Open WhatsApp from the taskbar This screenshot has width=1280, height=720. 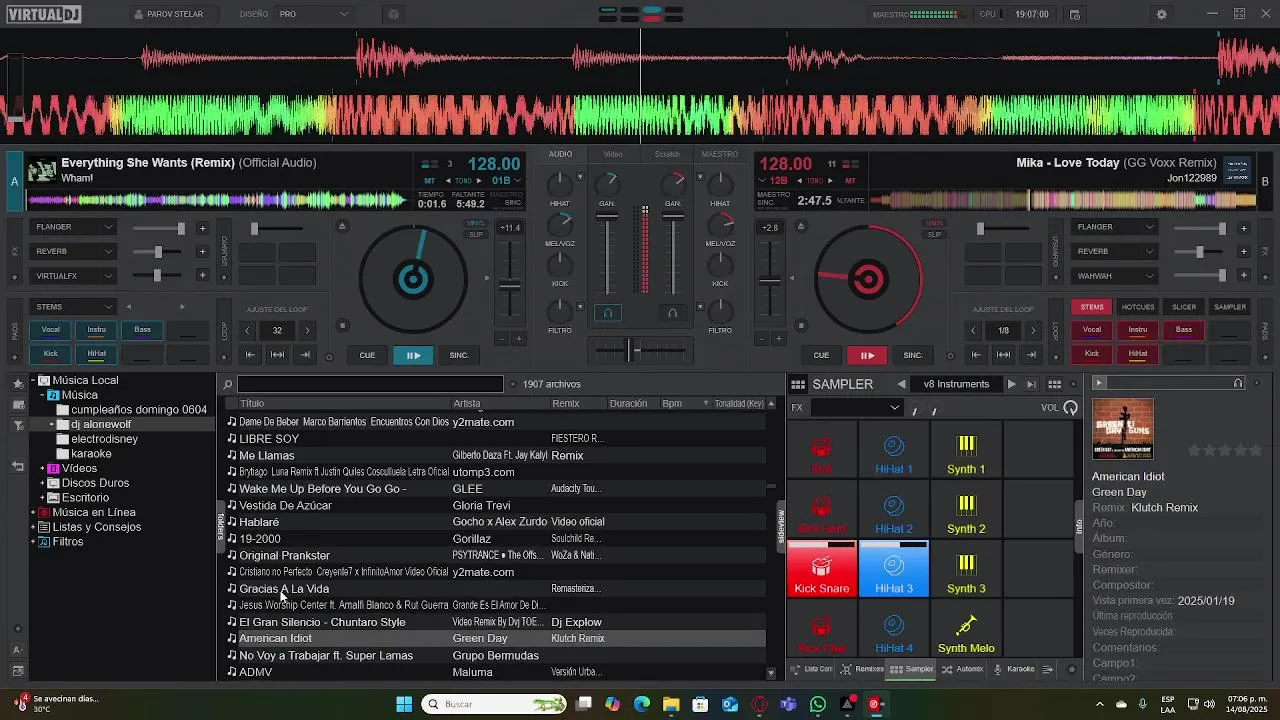pyautogui.click(x=818, y=704)
